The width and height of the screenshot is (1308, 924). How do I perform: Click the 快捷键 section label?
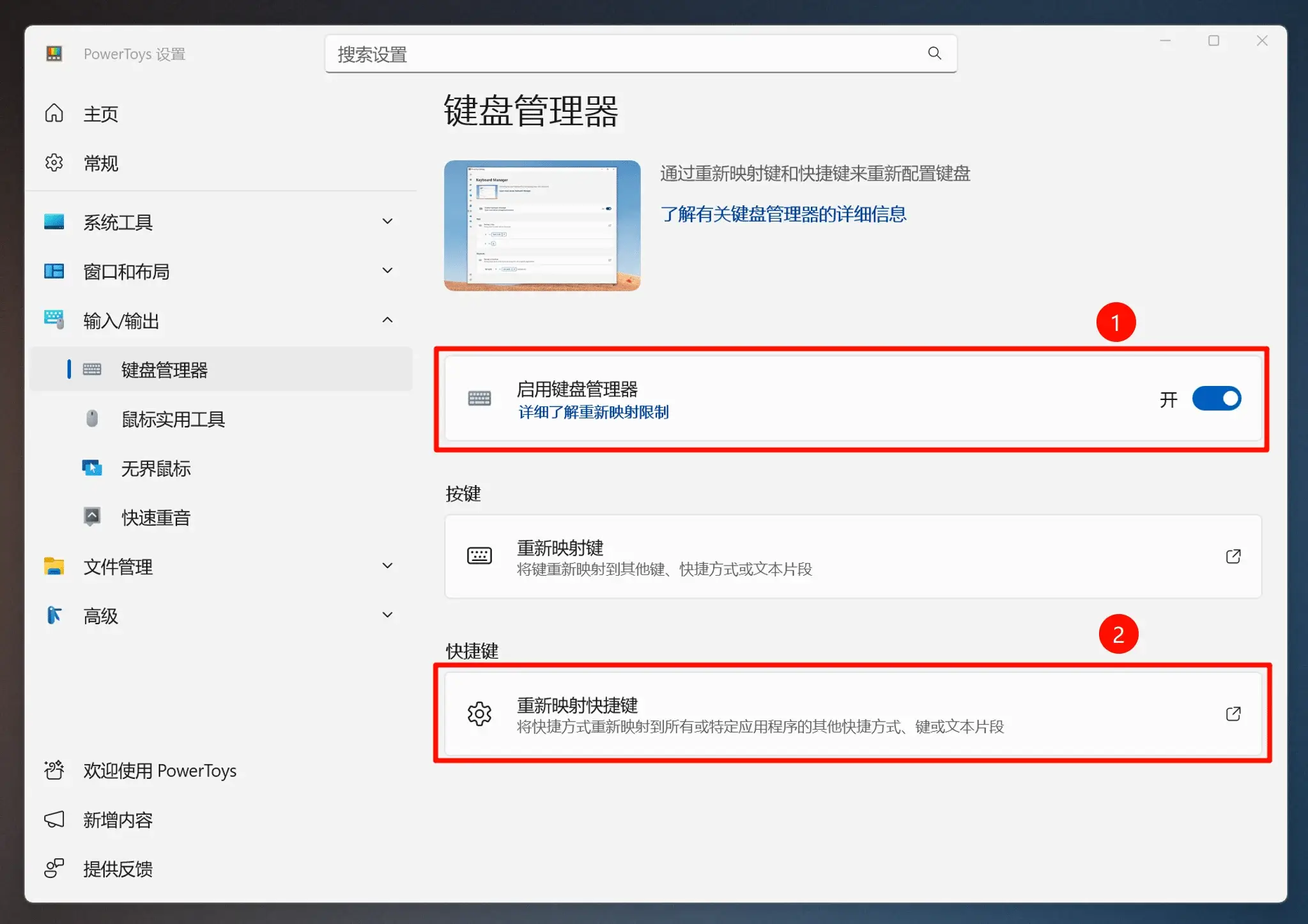tap(472, 651)
